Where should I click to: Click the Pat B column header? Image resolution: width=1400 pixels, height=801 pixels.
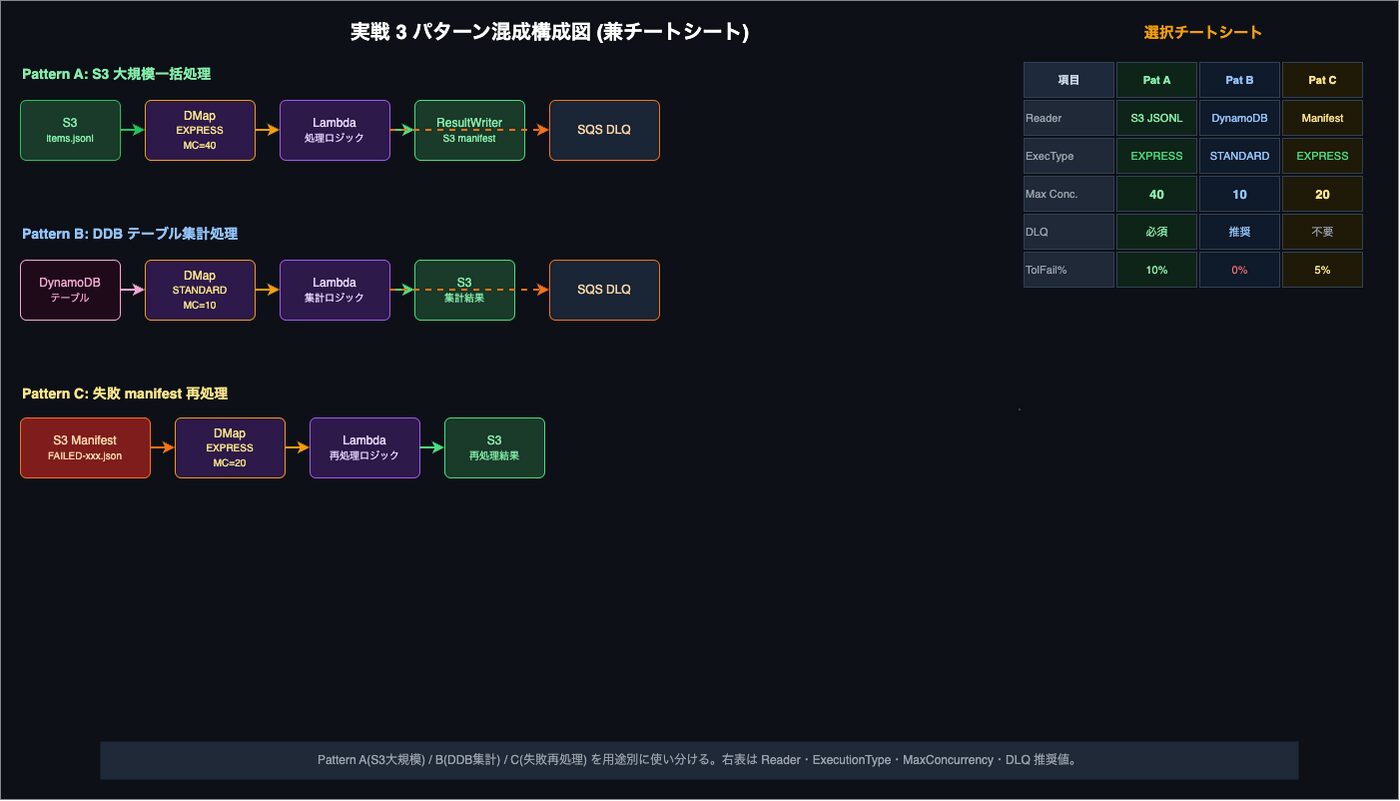(x=1240, y=80)
